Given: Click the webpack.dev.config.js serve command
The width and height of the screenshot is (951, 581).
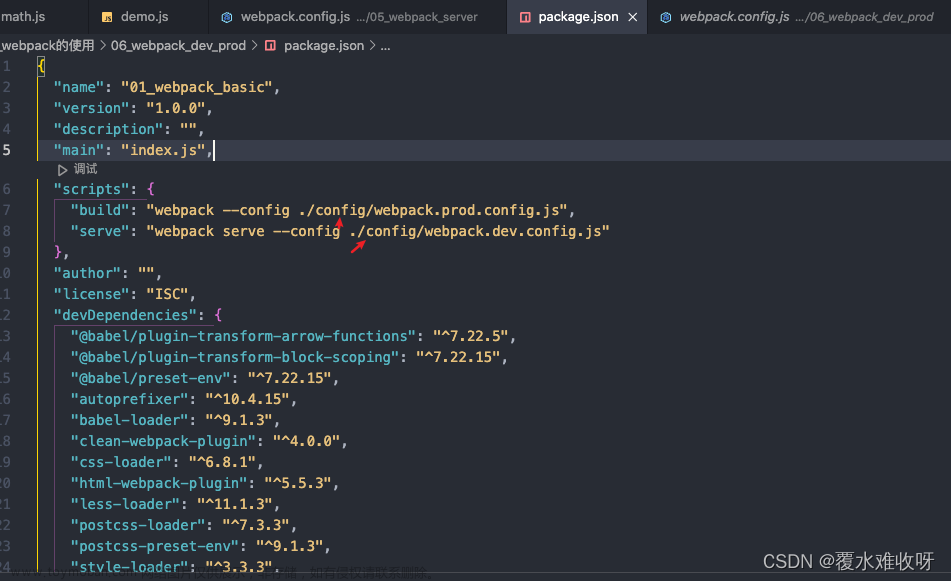Looking at the screenshot, I should [377, 232].
